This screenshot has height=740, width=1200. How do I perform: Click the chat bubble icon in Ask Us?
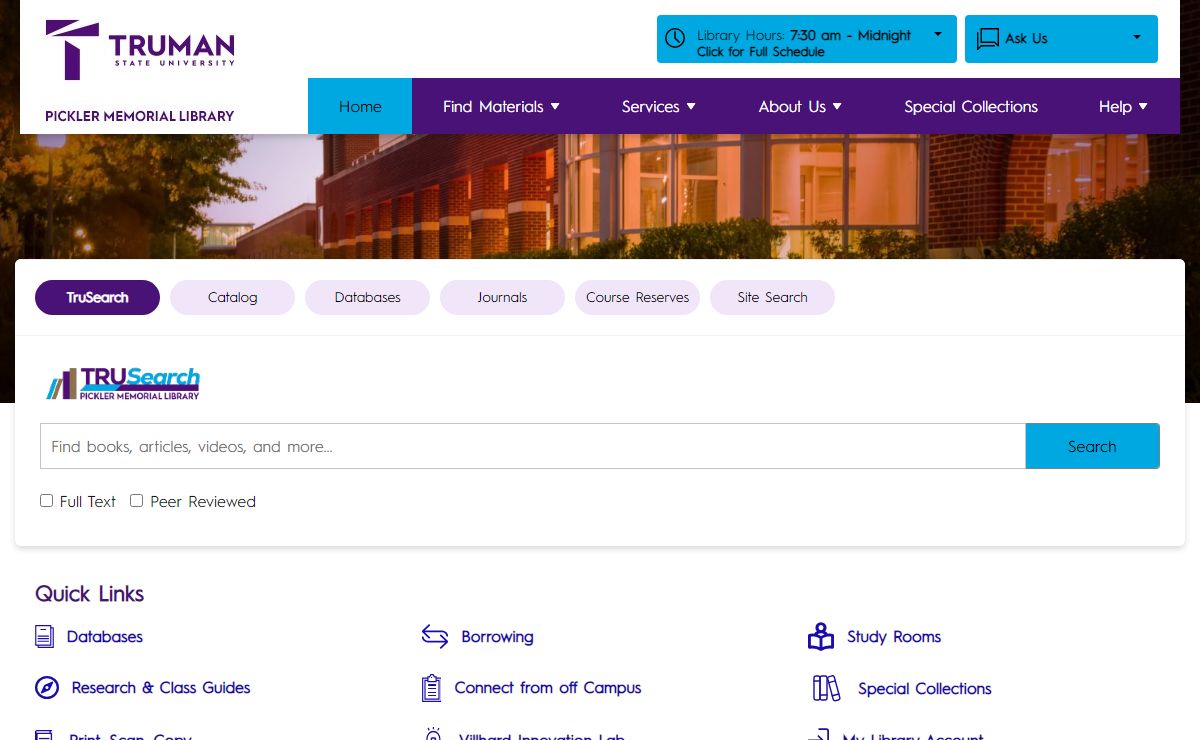[x=987, y=38]
